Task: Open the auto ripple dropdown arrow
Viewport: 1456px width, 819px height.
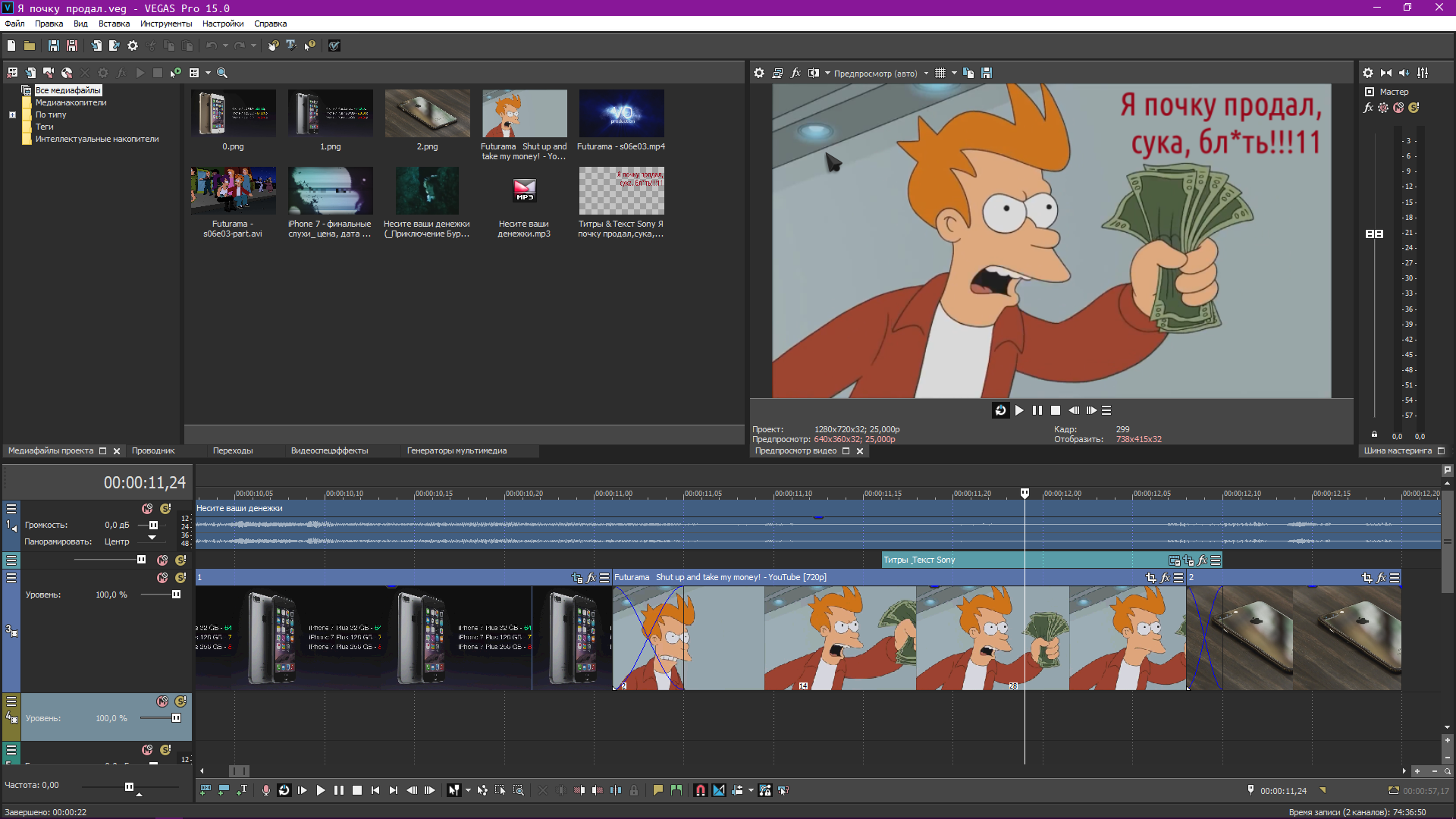Action: [751, 790]
